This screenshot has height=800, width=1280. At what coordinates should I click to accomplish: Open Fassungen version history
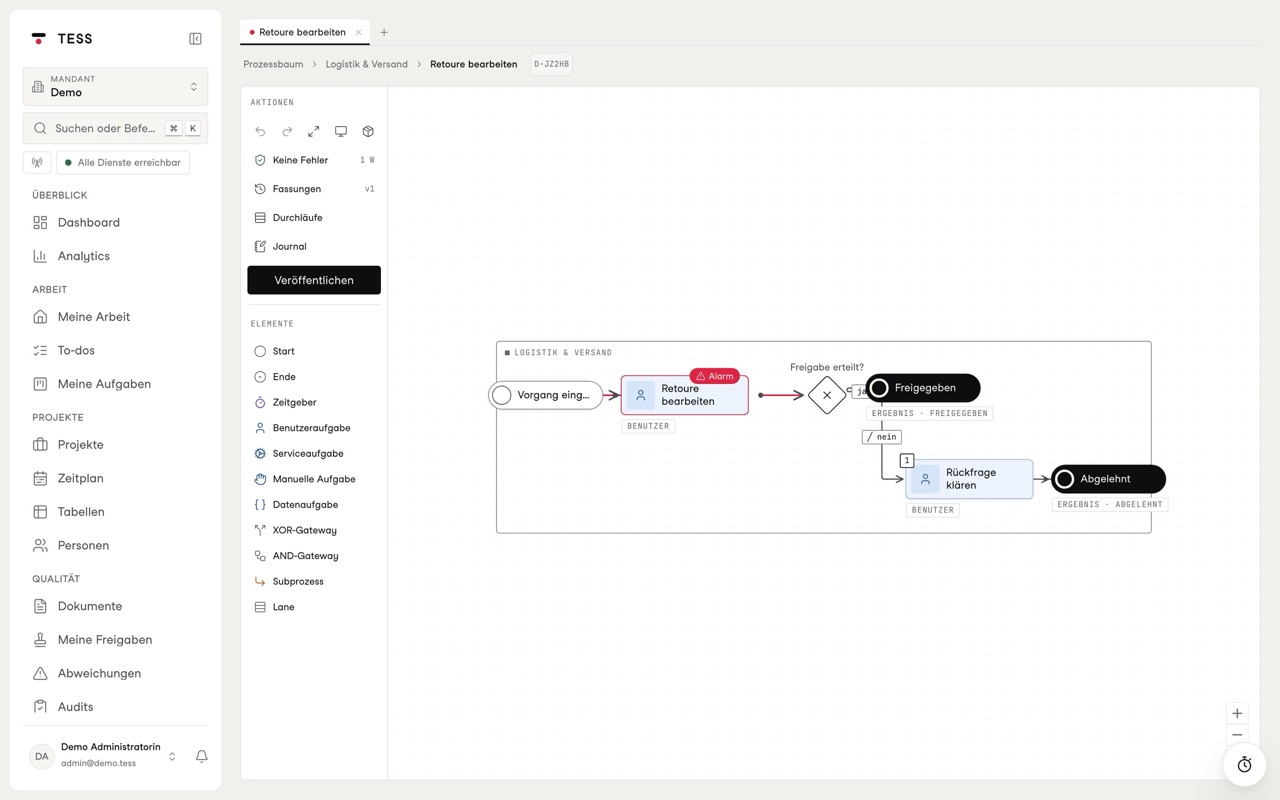[x=314, y=189]
